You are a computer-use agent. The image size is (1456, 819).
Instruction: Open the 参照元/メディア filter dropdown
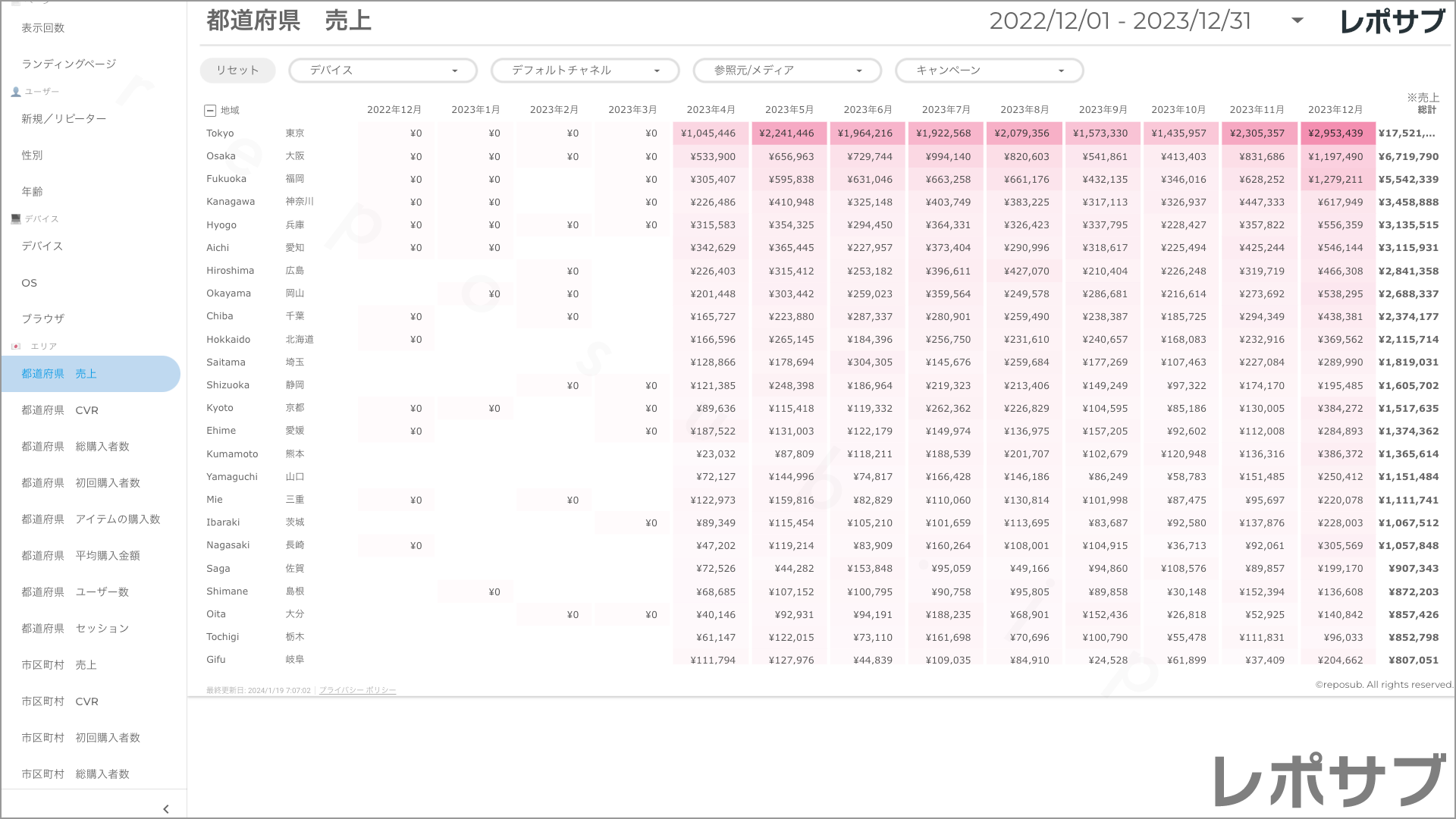(787, 71)
